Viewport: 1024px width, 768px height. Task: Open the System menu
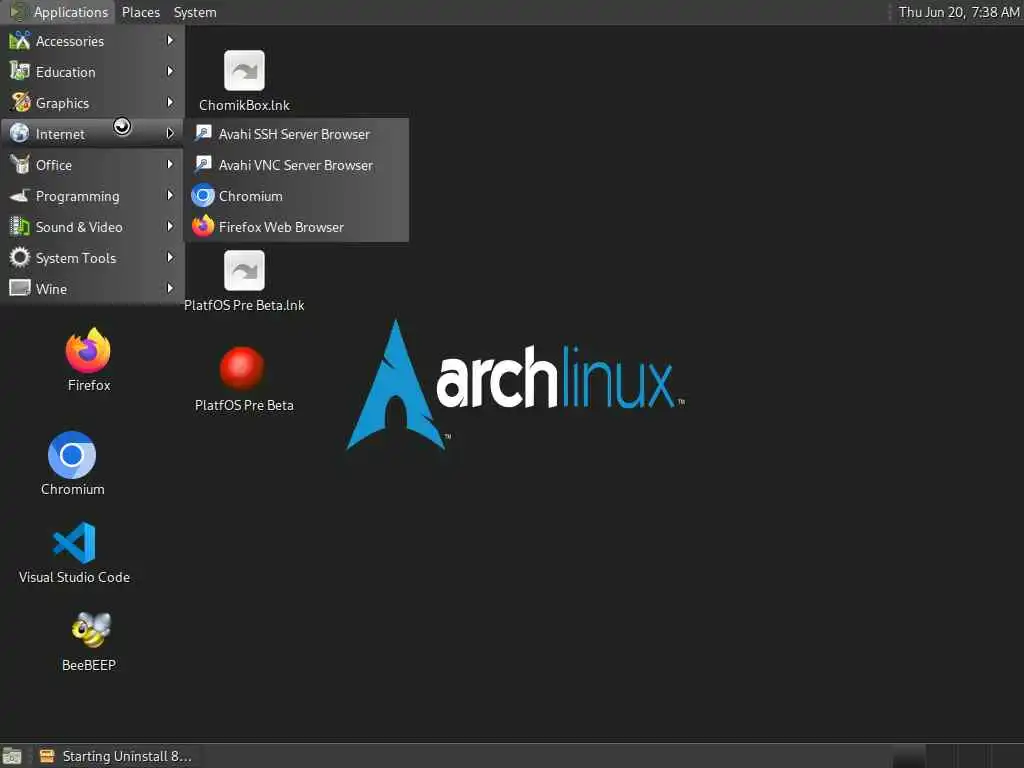click(195, 12)
